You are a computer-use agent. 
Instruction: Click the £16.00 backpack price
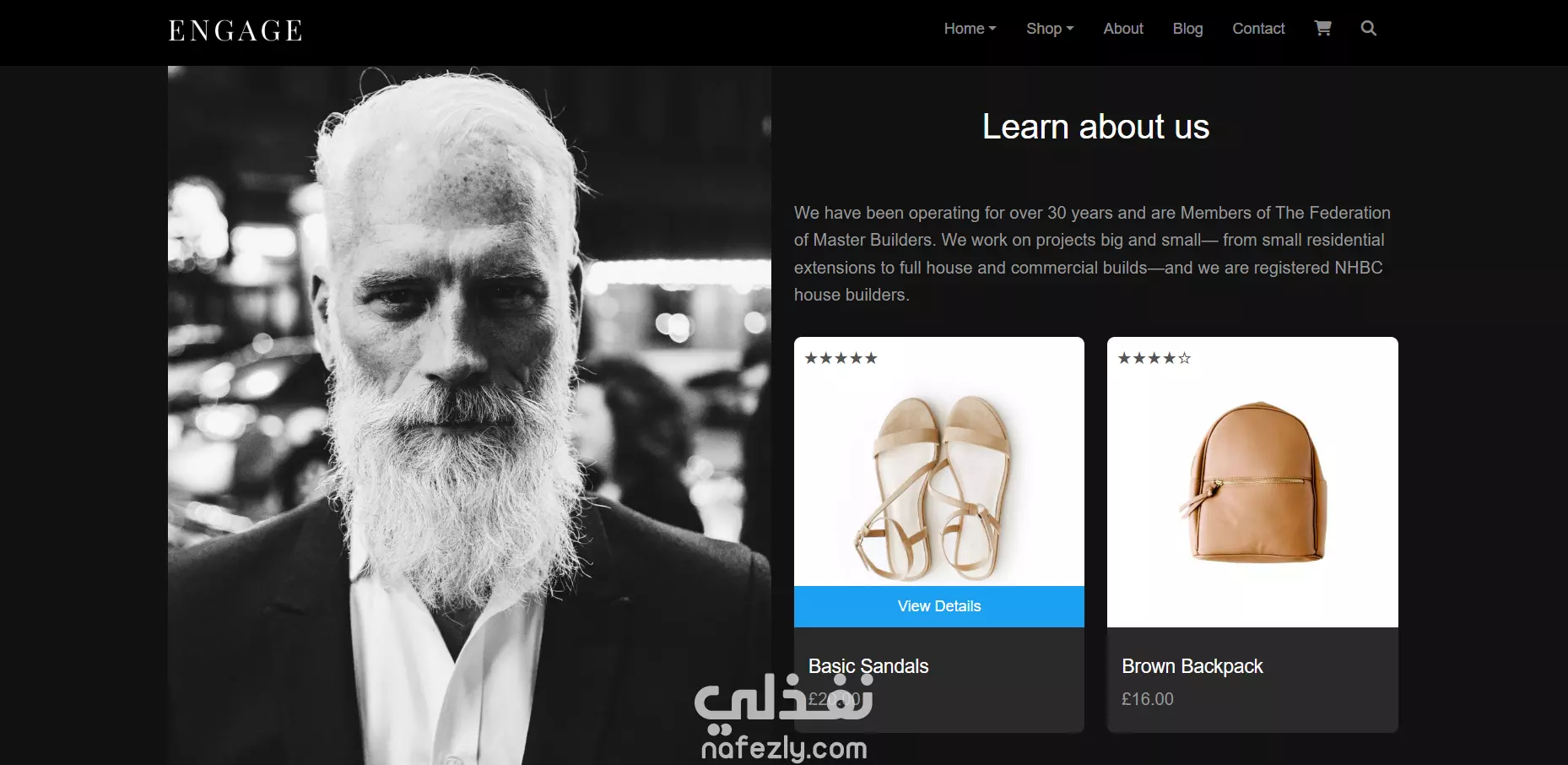[x=1148, y=699]
